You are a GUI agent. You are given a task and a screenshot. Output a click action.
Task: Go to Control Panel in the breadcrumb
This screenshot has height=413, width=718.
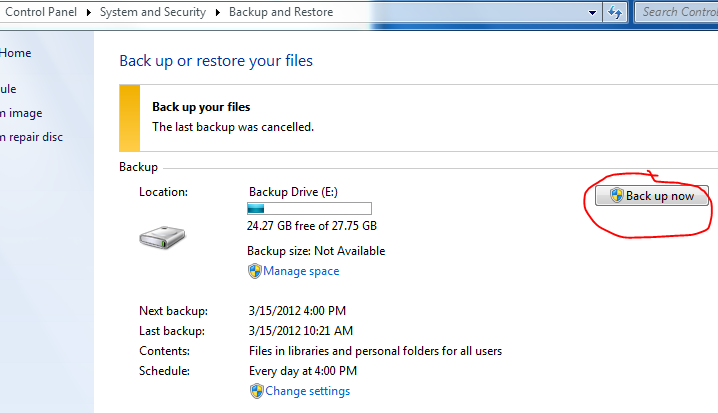point(43,12)
